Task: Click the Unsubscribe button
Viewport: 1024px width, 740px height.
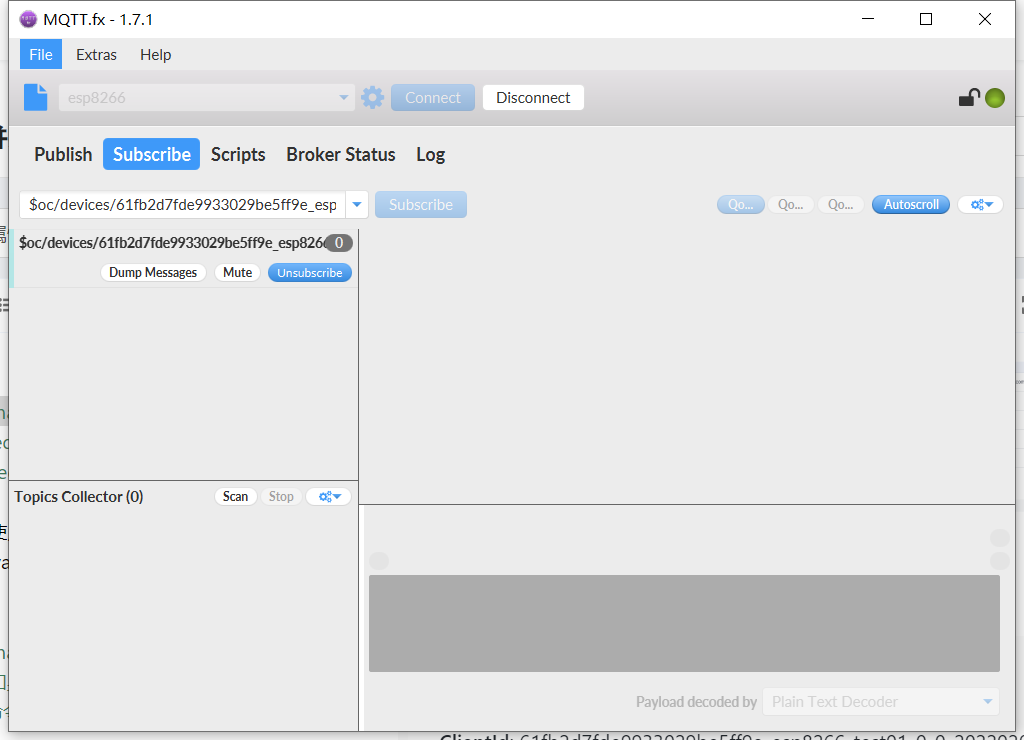Action: 310,272
